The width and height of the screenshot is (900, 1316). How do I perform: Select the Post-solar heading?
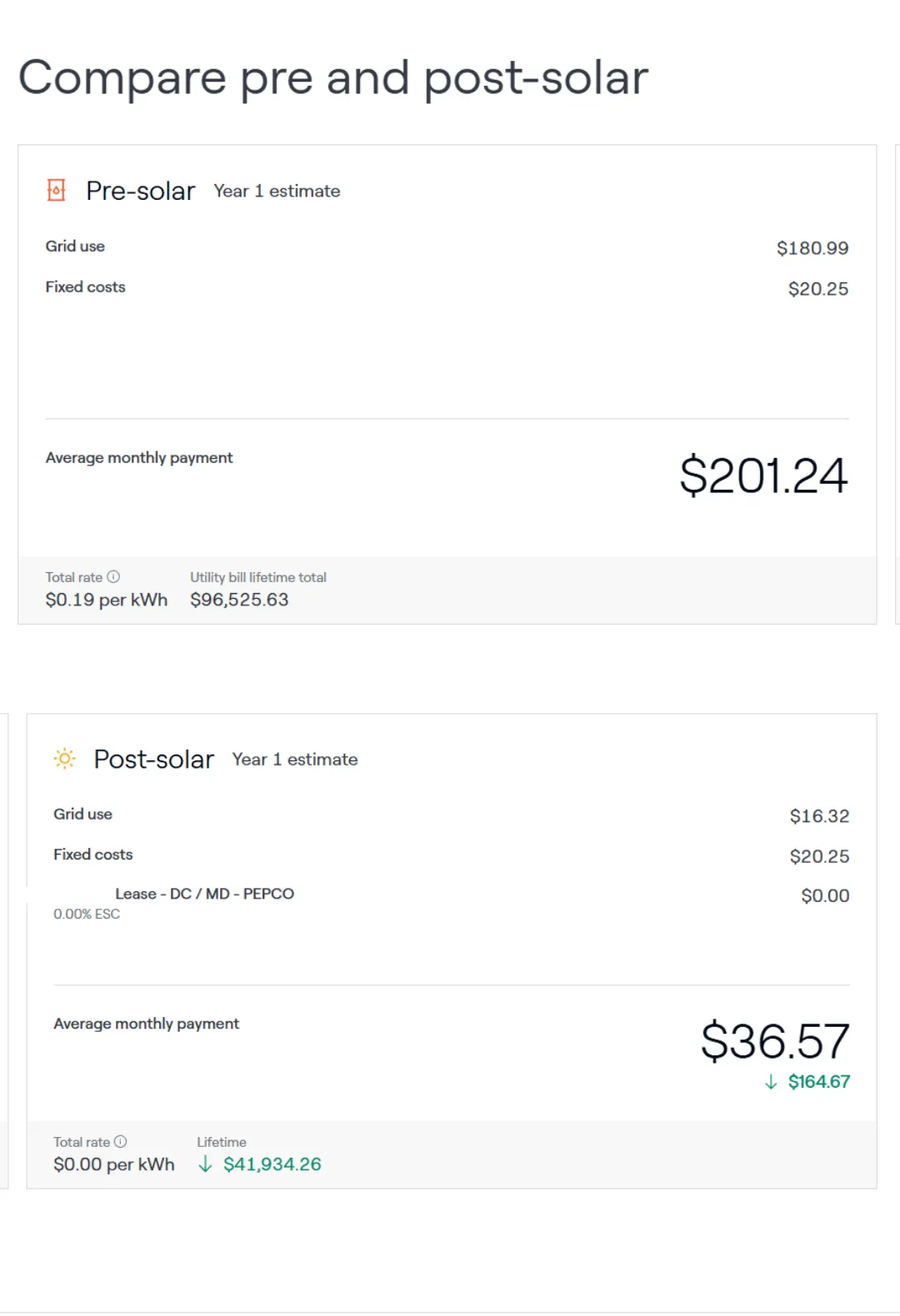[153, 759]
